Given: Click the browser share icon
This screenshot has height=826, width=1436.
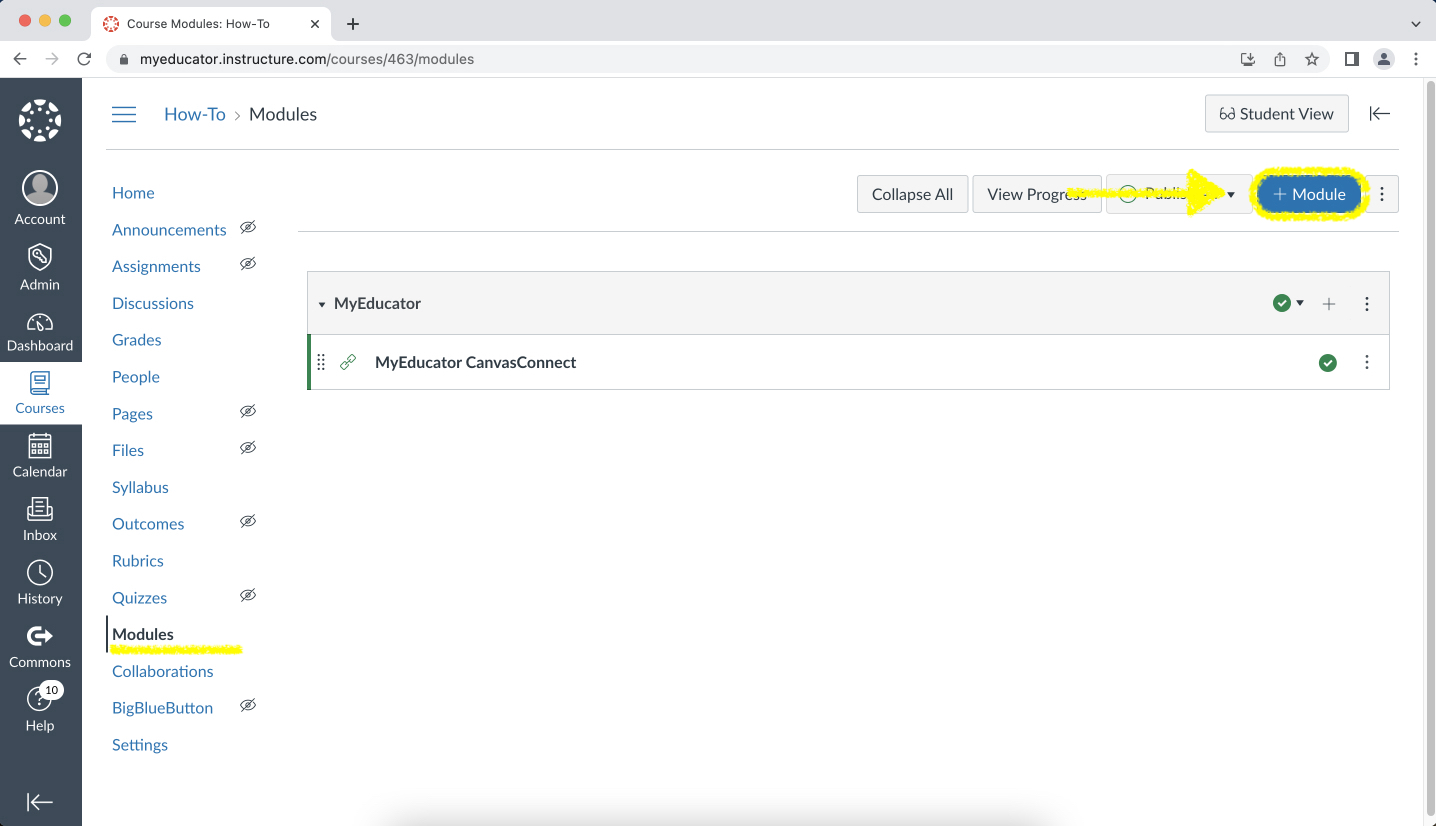Looking at the screenshot, I should [1280, 59].
